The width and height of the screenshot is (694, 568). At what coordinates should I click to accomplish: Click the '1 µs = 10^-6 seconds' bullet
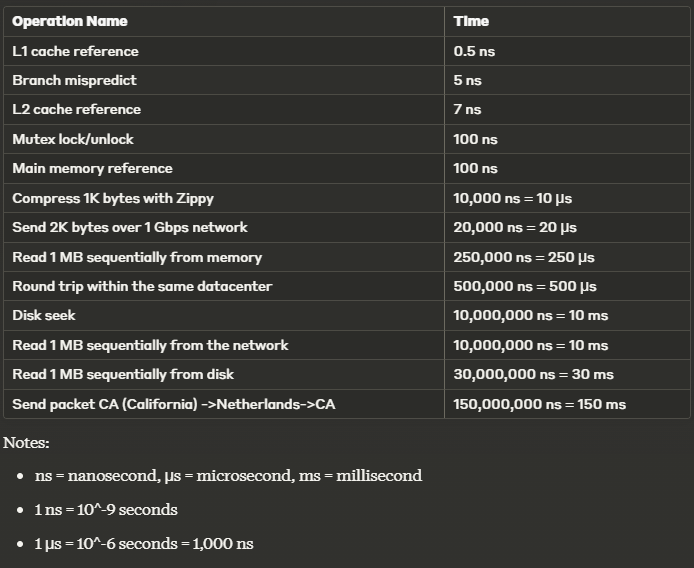point(144,544)
